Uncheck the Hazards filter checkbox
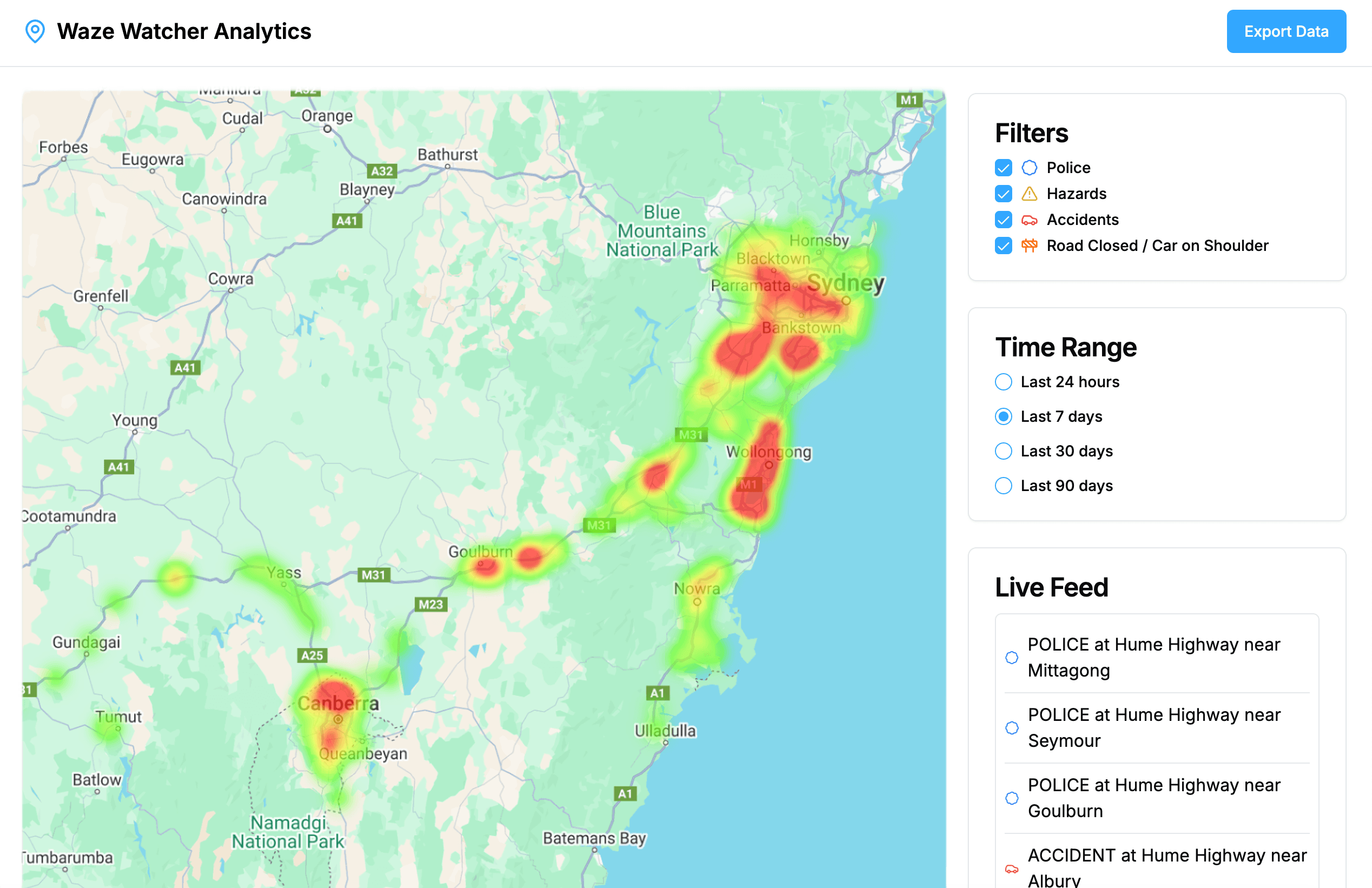 pyautogui.click(x=1003, y=194)
